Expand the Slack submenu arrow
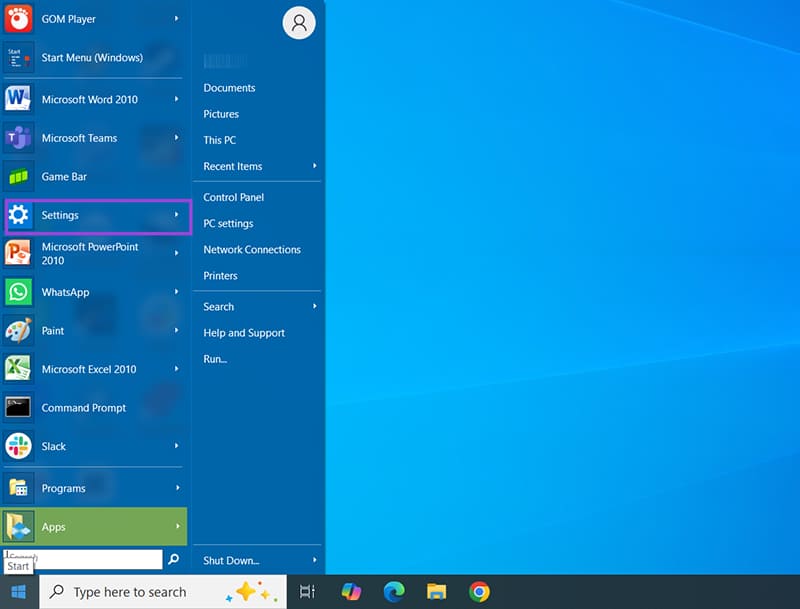The width and height of the screenshot is (800, 609). coord(177,446)
